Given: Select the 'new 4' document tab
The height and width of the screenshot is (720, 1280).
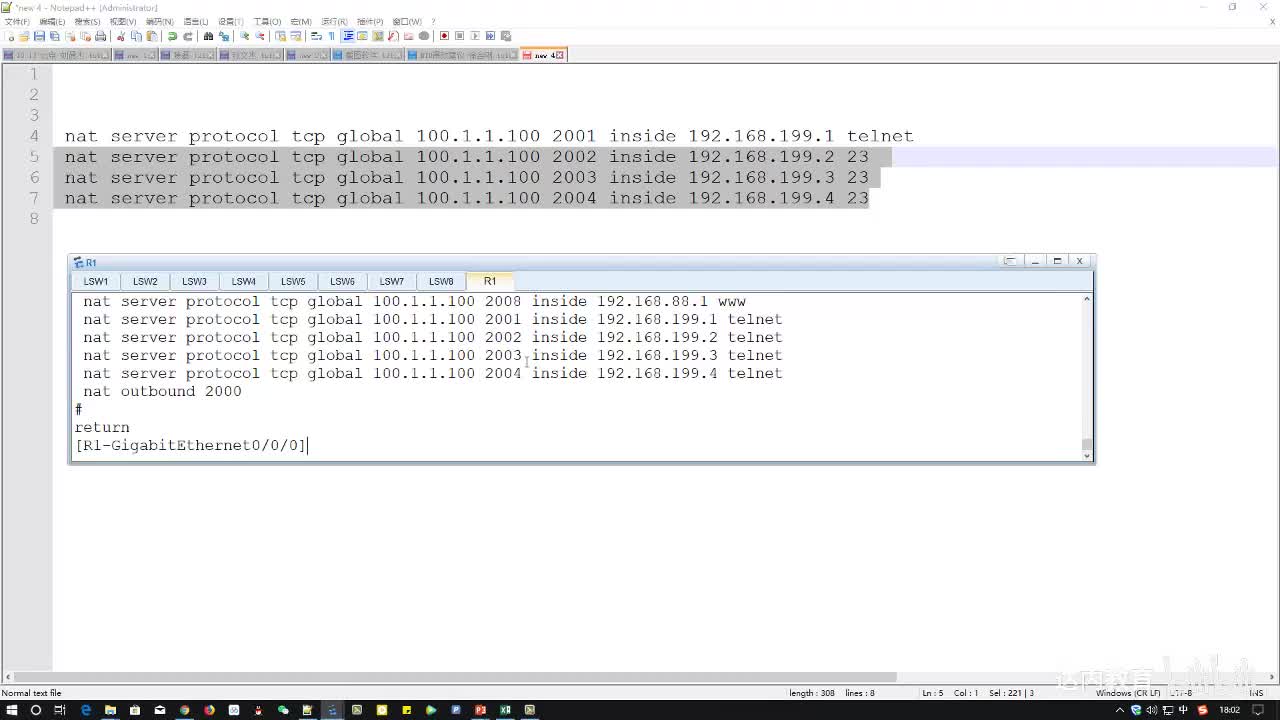Looking at the screenshot, I should [543, 55].
